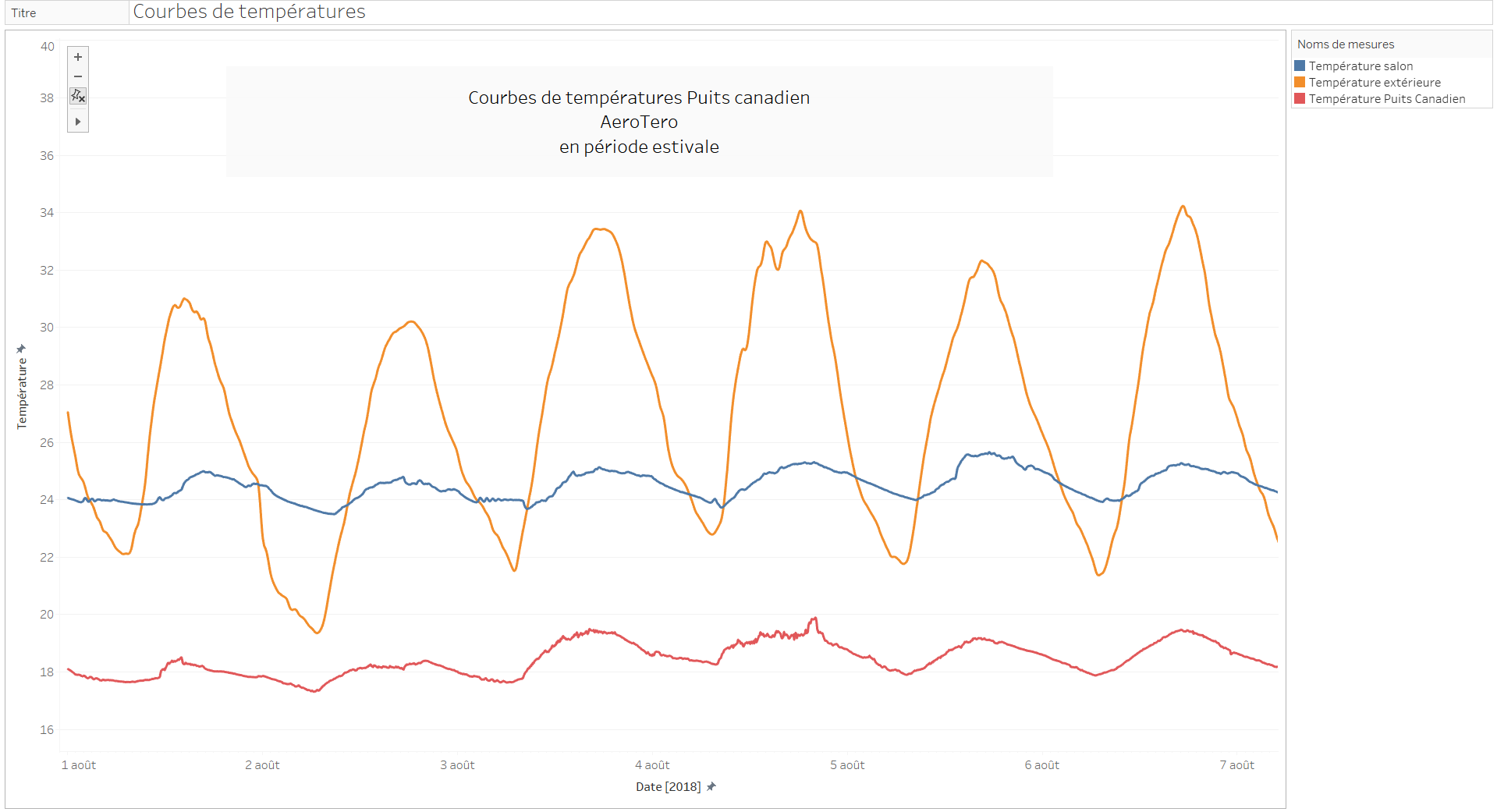
Task: Select the red Température Puits Canadien swatch
Action: pyautogui.click(x=1300, y=98)
